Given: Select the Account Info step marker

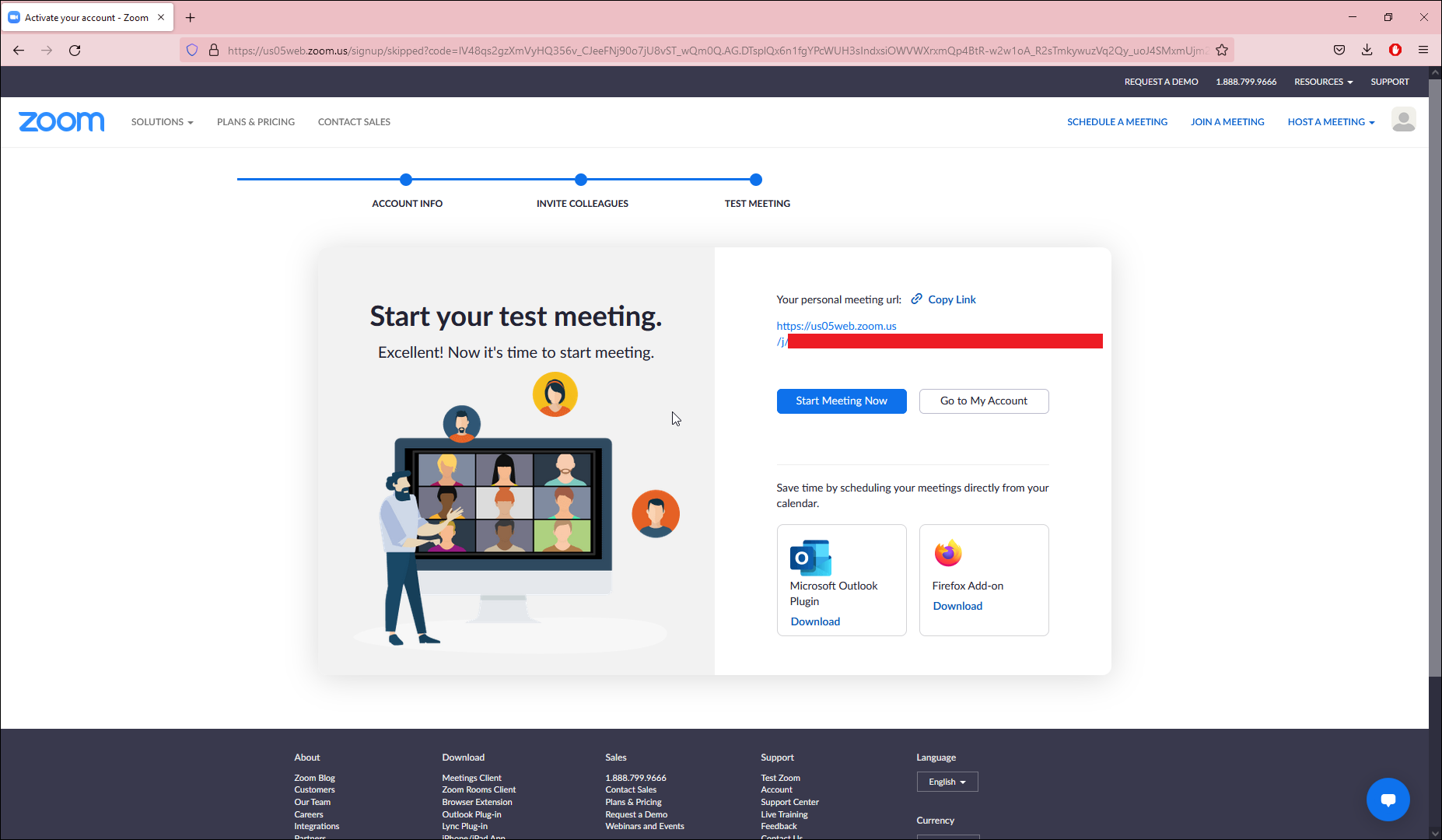Looking at the screenshot, I should click(406, 180).
